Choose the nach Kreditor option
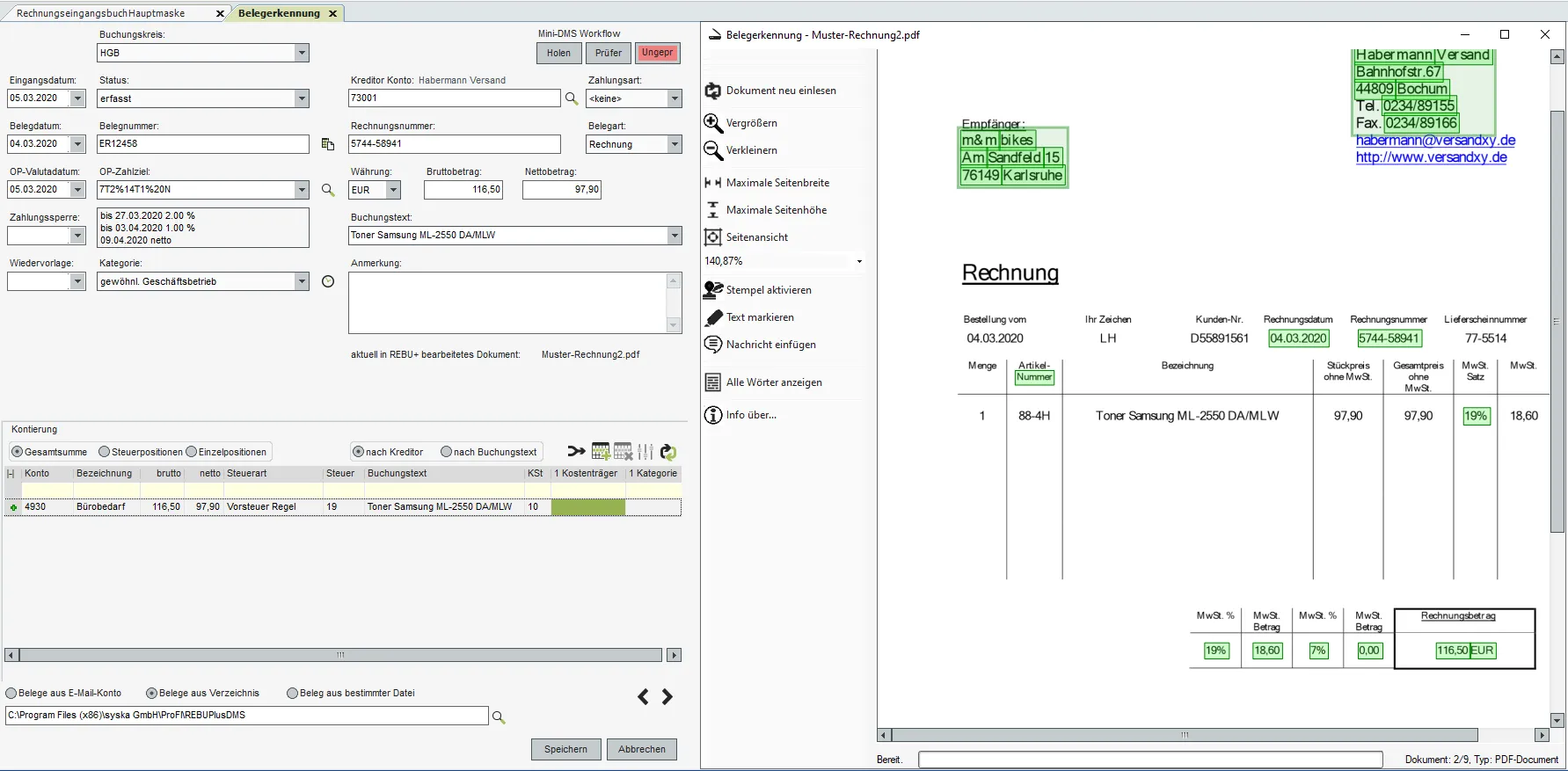Screen dimensions: 1568x771 (x=358, y=452)
